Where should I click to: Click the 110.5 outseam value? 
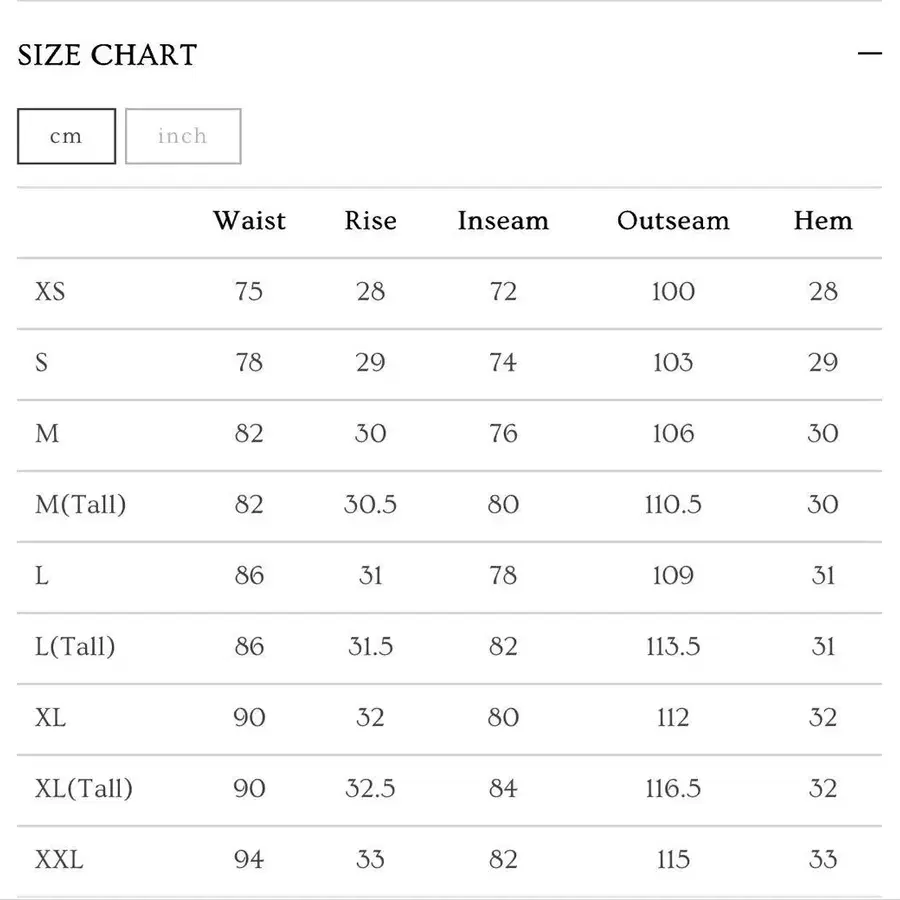pos(673,505)
